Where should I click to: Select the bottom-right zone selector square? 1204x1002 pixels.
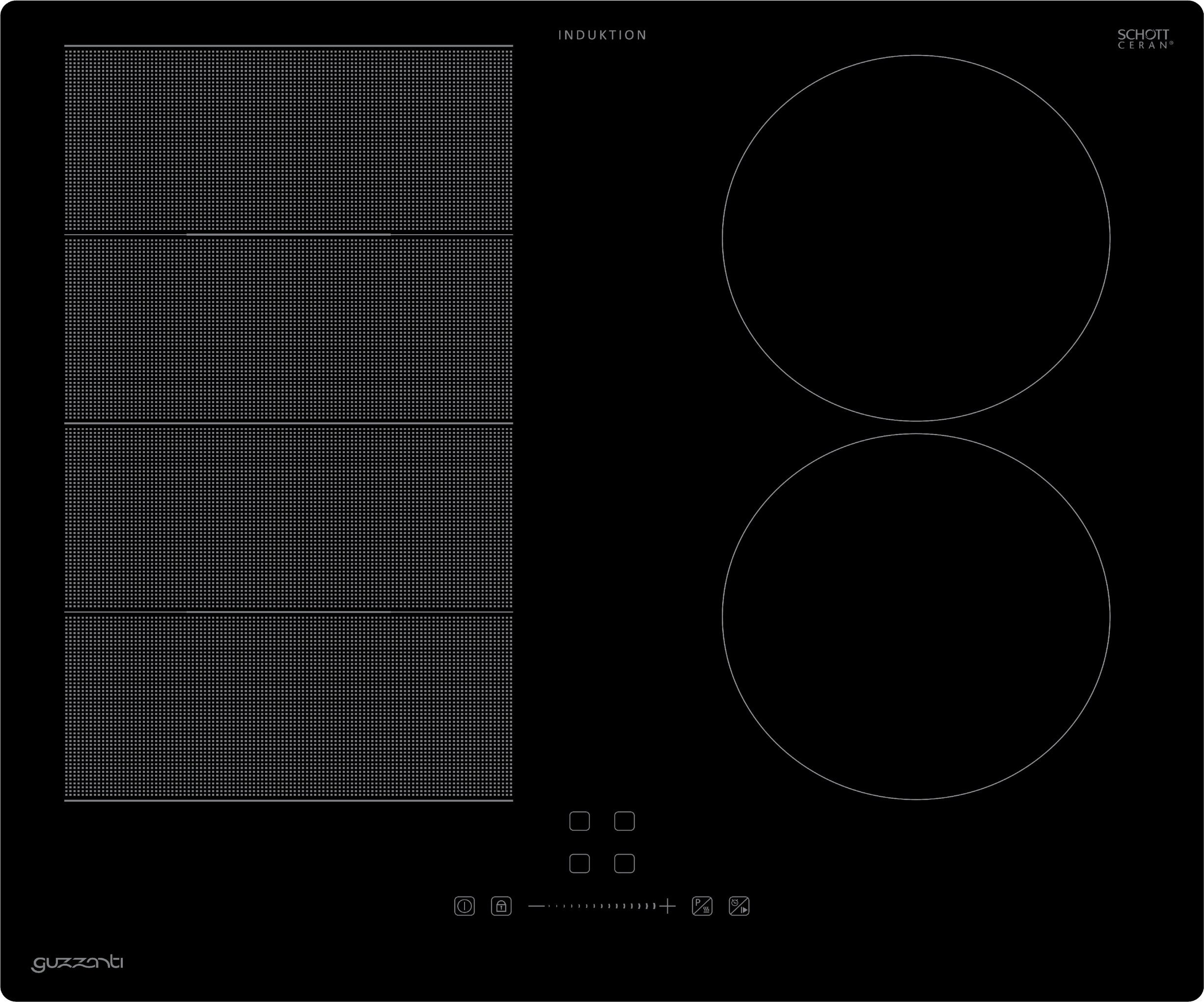point(625,863)
